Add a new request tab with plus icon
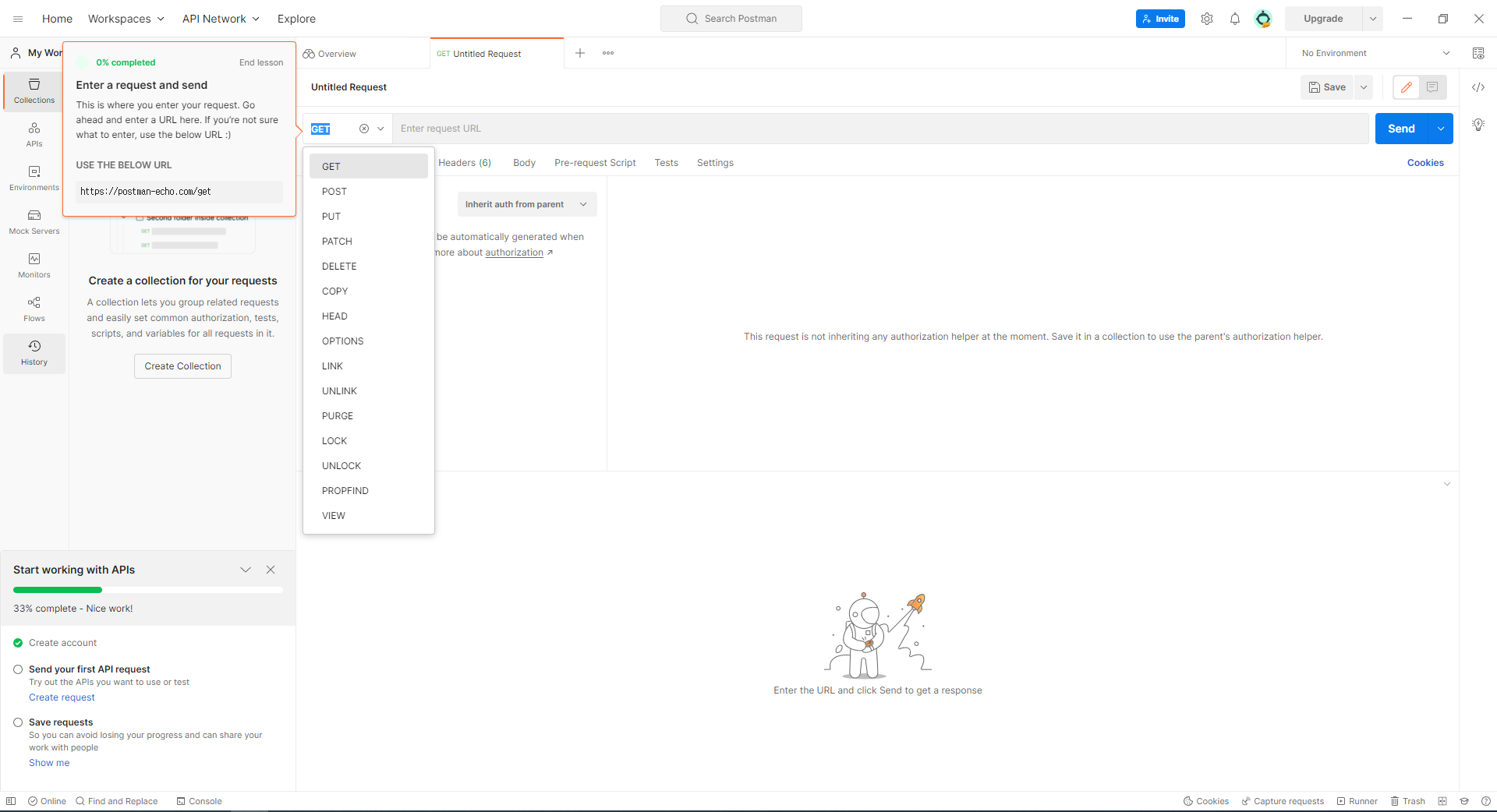The height and width of the screenshot is (812, 1497). [x=580, y=53]
